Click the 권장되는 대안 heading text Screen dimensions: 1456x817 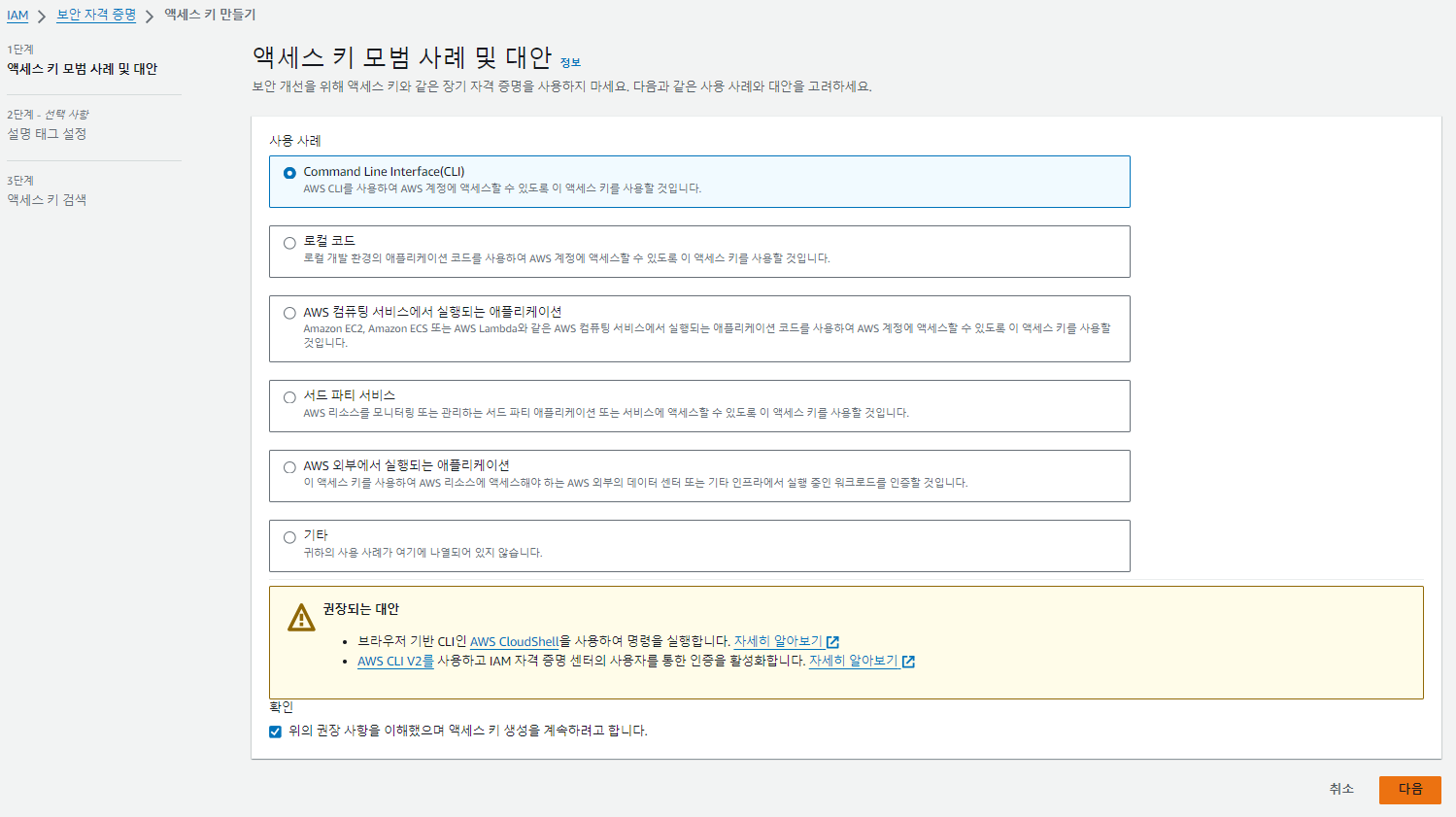point(361,609)
